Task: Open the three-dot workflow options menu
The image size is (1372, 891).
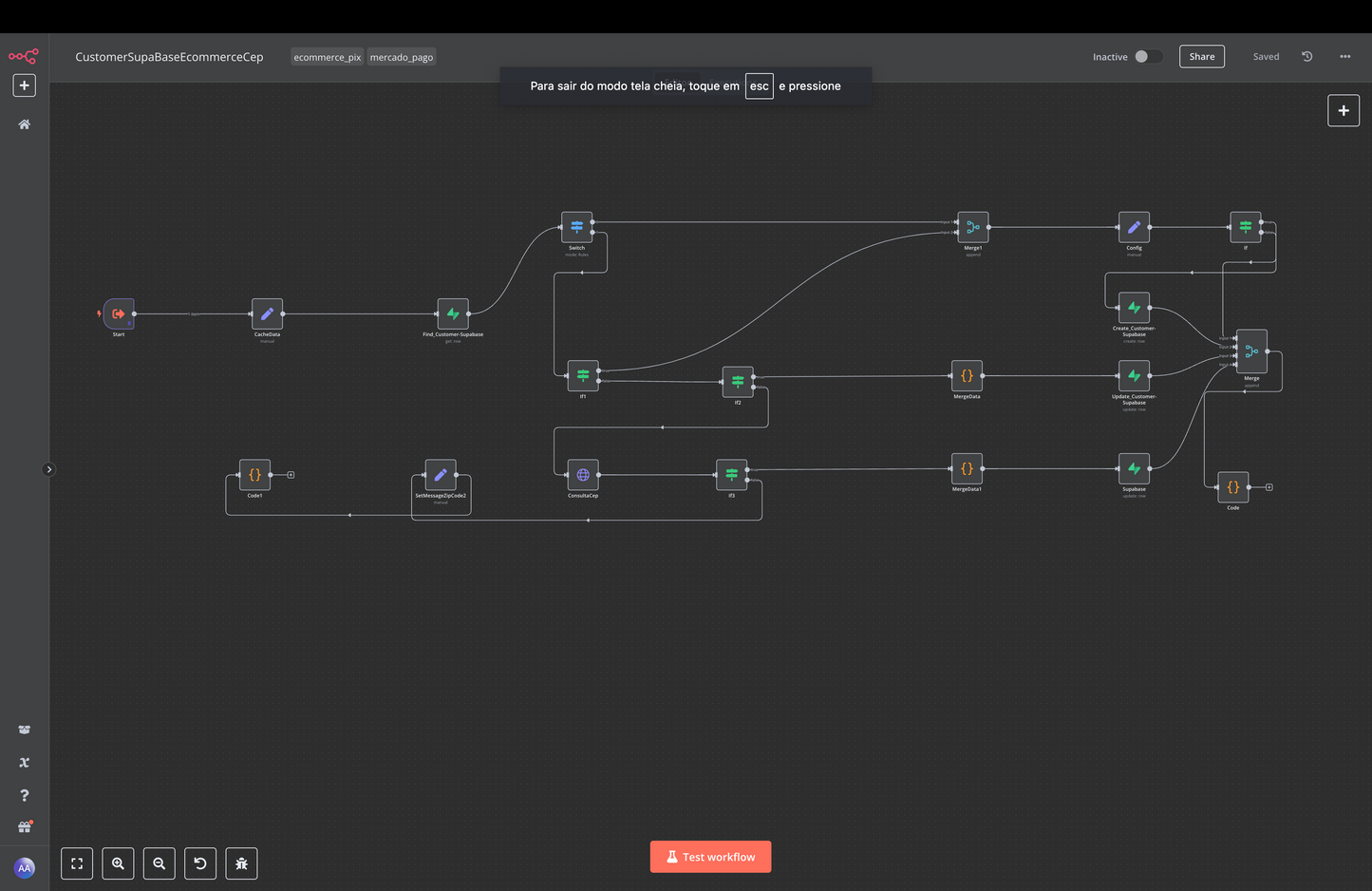Action: [x=1344, y=57]
